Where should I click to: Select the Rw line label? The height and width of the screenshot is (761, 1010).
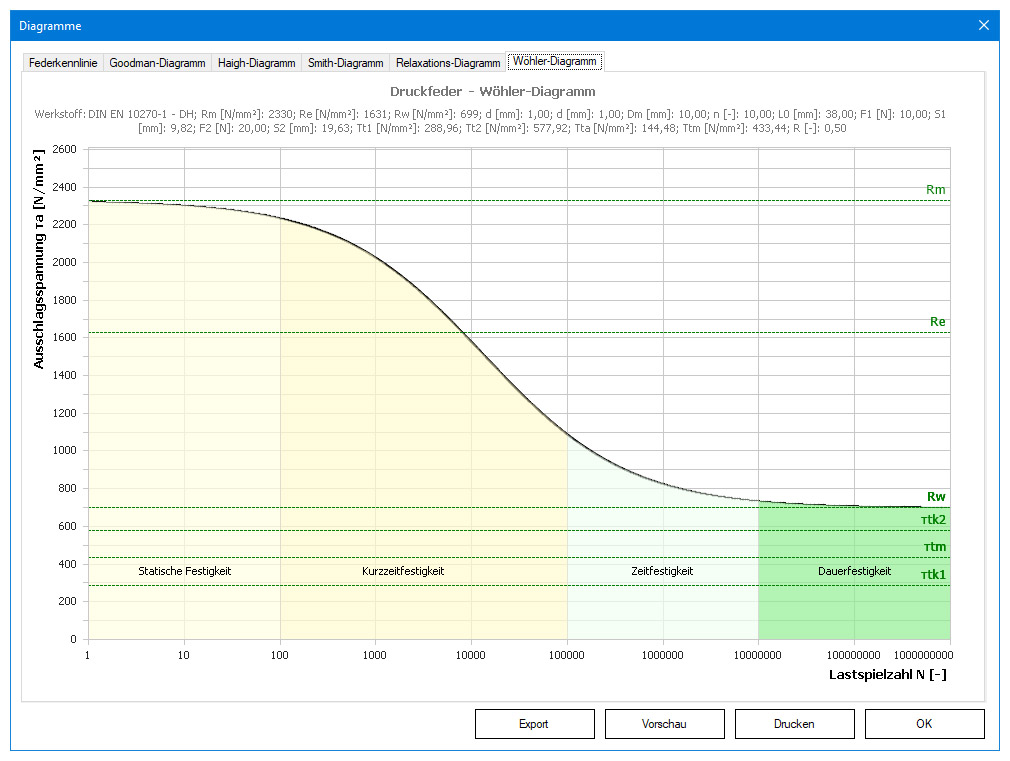(x=936, y=497)
